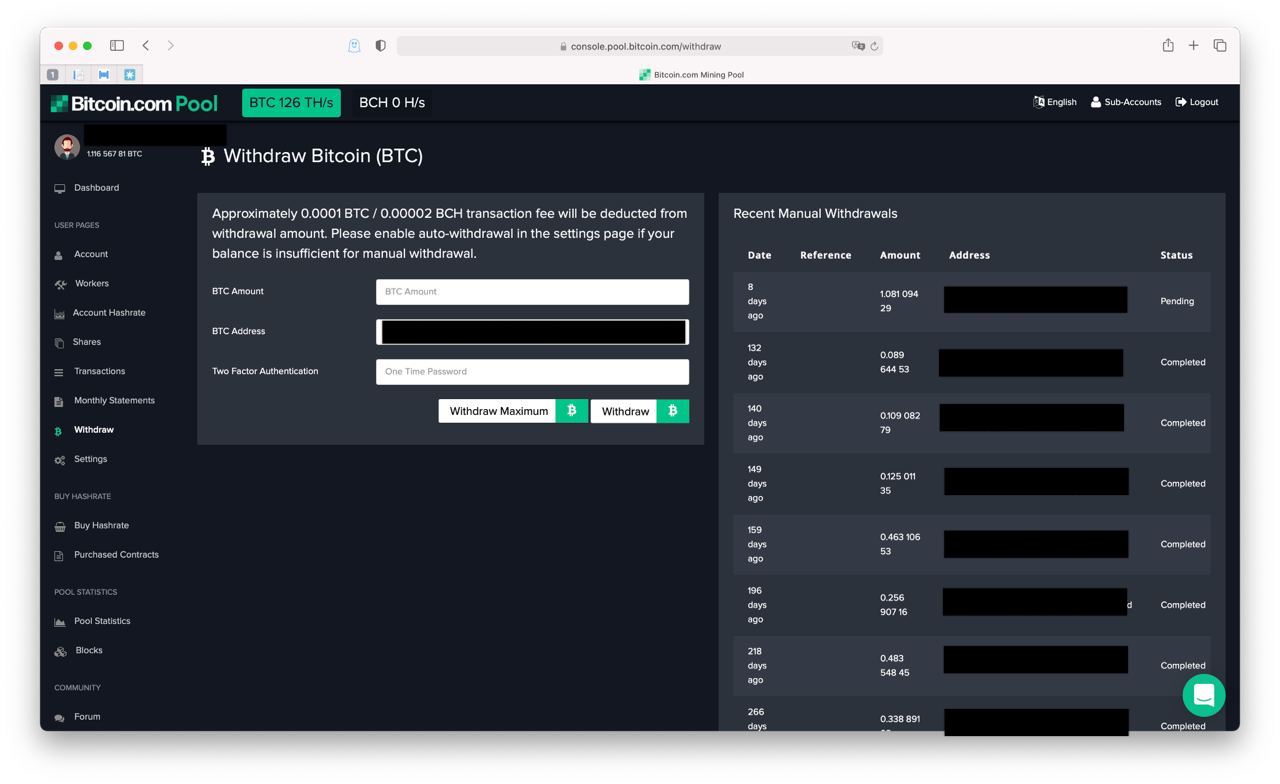The image size is (1280, 784).
Task: Open the Settings gears icon
Action: [x=60, y=460]
